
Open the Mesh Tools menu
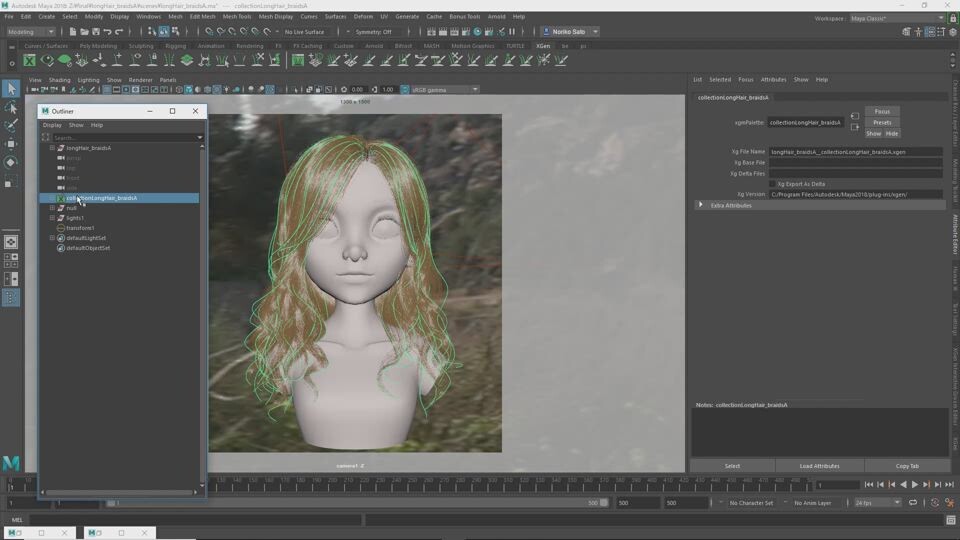click(237, 17)
